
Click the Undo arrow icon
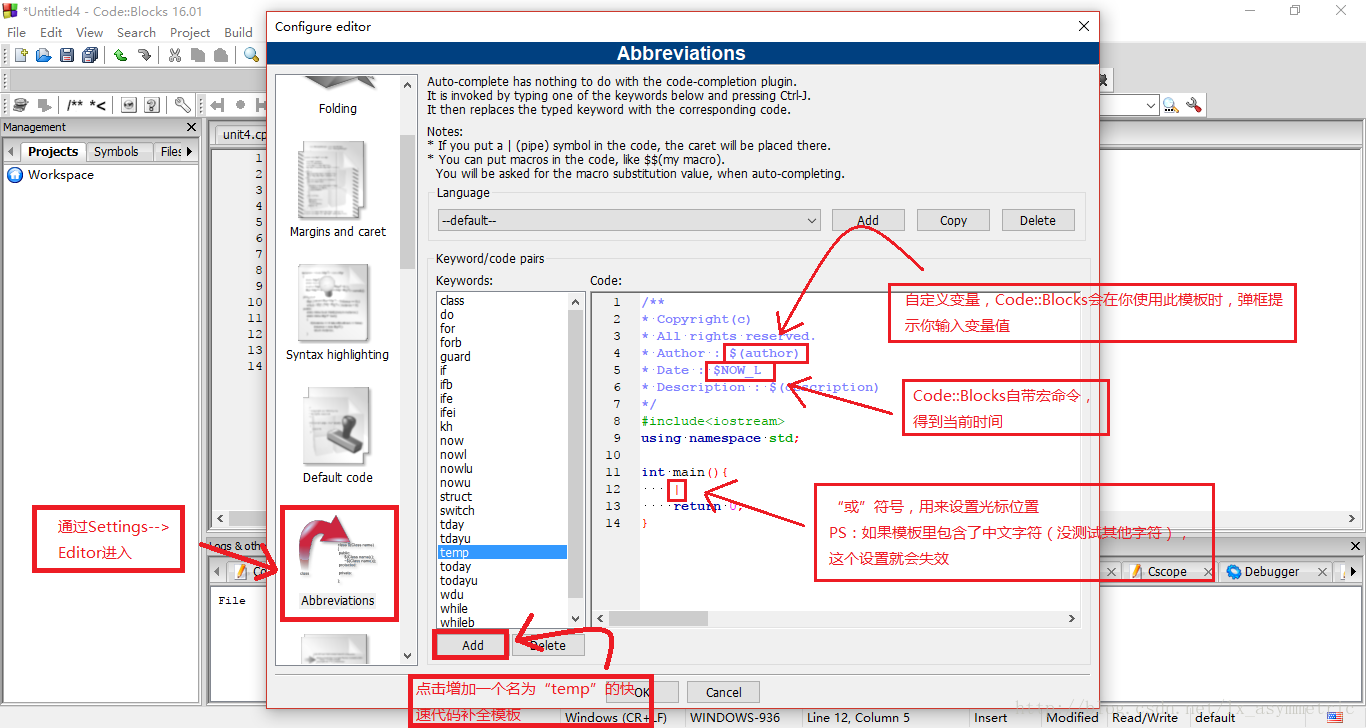coord(120,55)
